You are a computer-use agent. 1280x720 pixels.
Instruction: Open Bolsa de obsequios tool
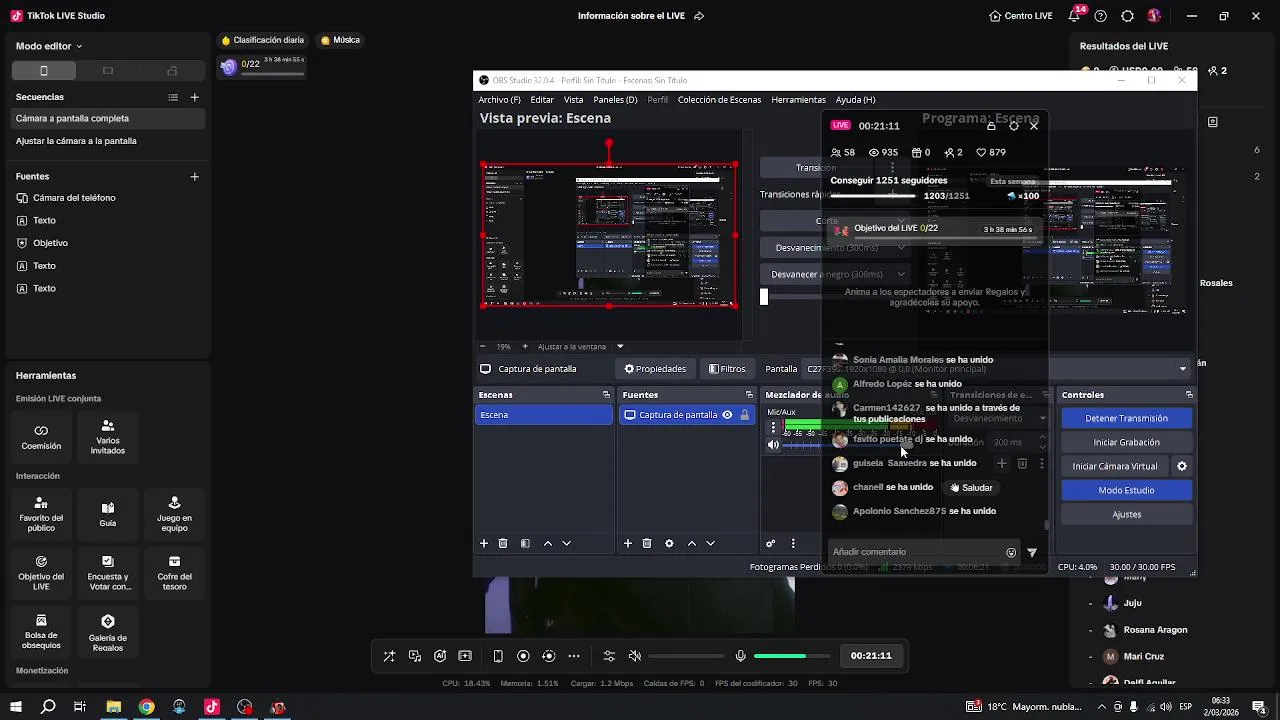point(41,632)
